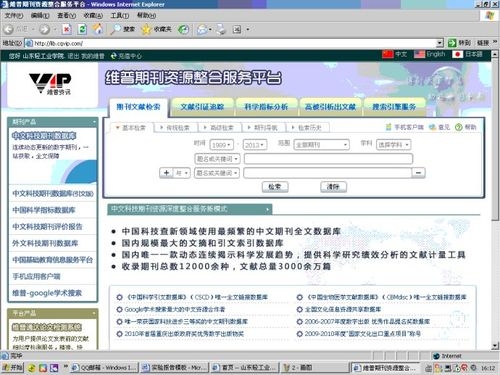Open first 题名或关键词 field dropdown
Image resolution: width=500 pixels, height=375 pixels.
(217, 159)
